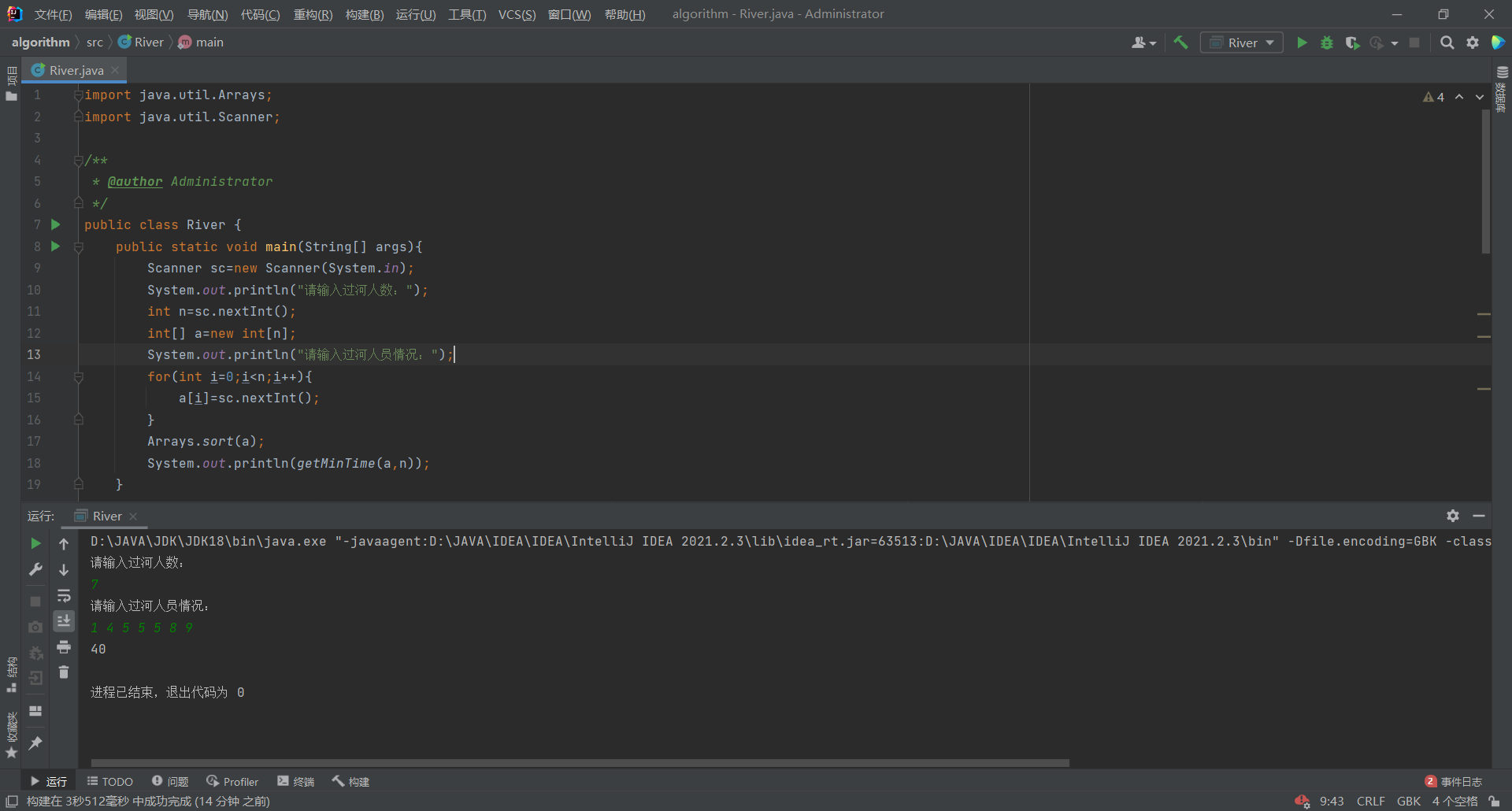The width and height of the screenshot is (1512, 811).
Task: Clear all console output with trash icon
Action: (x=64, y=672)
